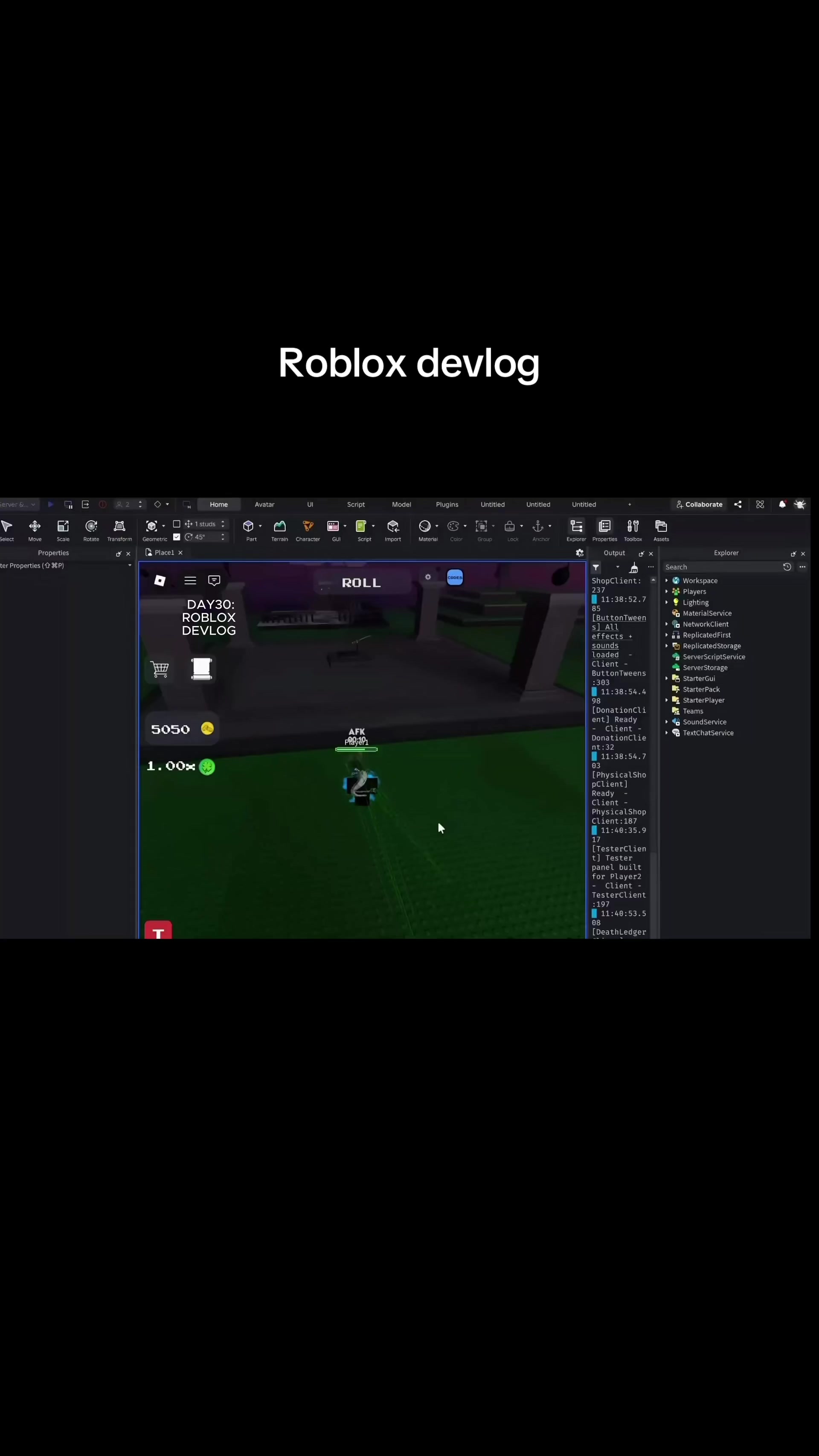Select the Place1 document tab
The height and width of the screenshot is (1456, 819).
click(x=164, y=553)
